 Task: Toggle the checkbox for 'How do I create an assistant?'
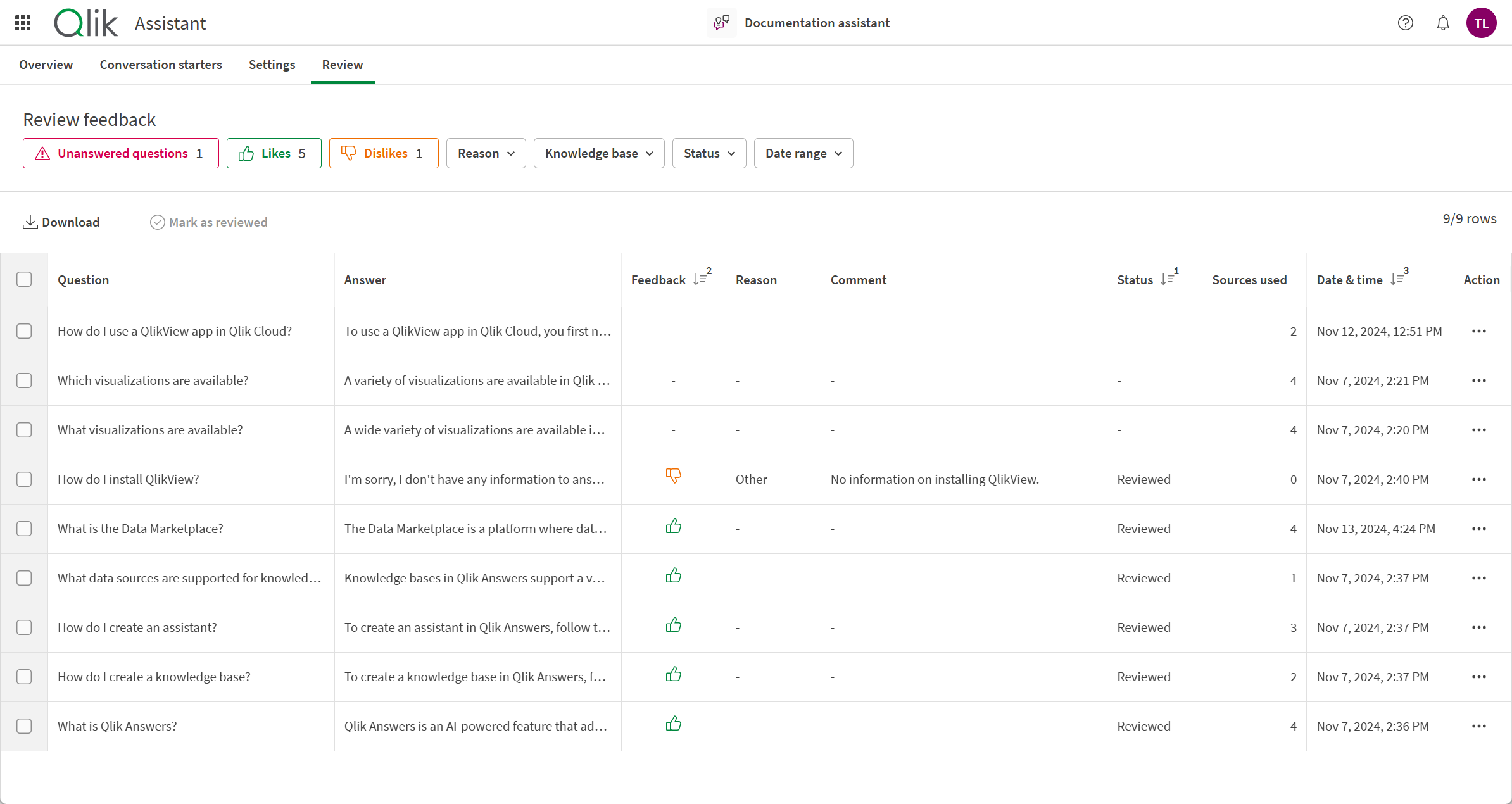[x=24, y=627]
